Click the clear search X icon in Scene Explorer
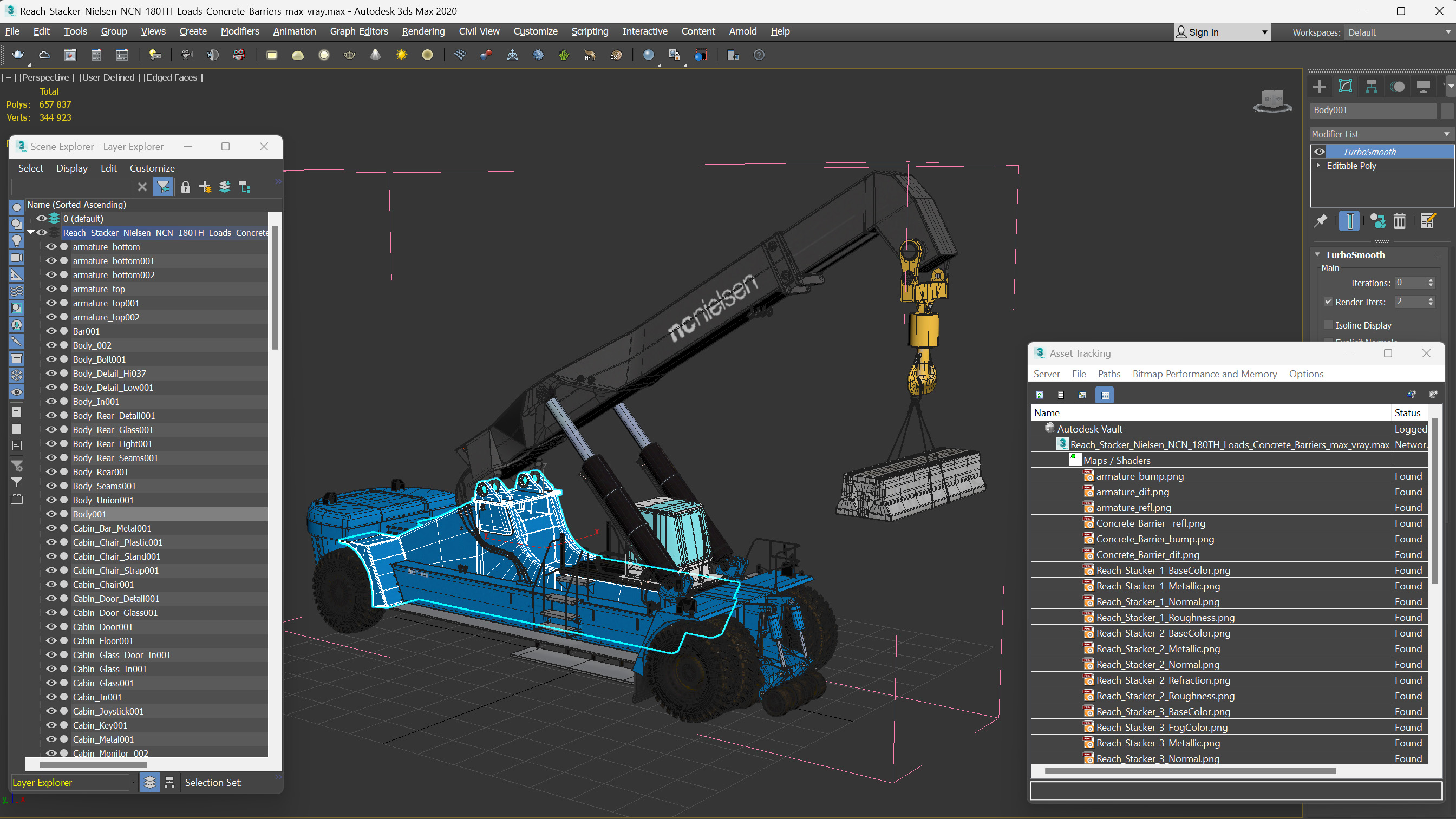 tap(142, 187)
